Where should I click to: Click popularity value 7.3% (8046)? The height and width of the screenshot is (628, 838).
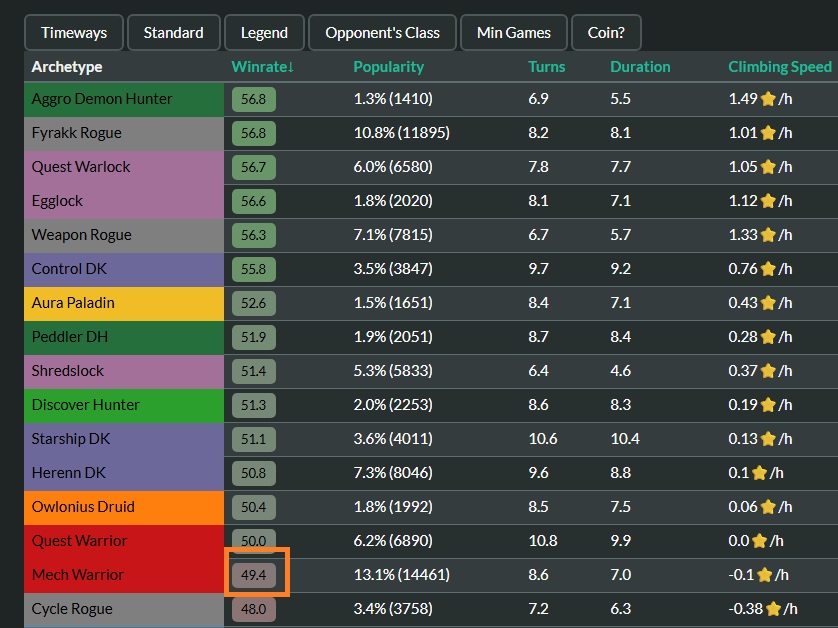(x=393, y=473)
